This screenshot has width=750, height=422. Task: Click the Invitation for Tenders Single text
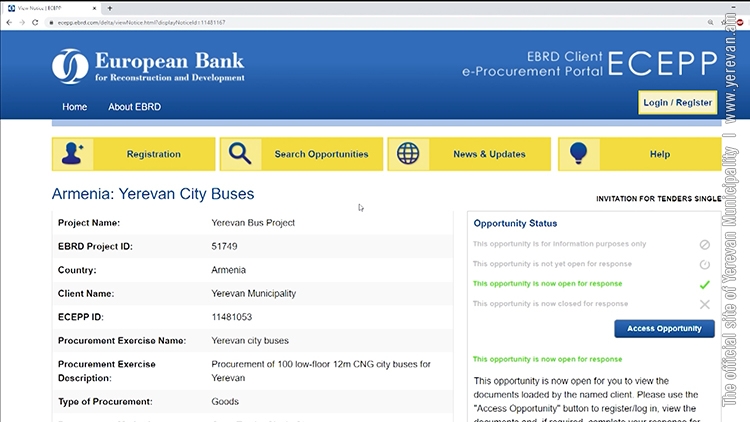pyautogui.click(x=659, y=199)
